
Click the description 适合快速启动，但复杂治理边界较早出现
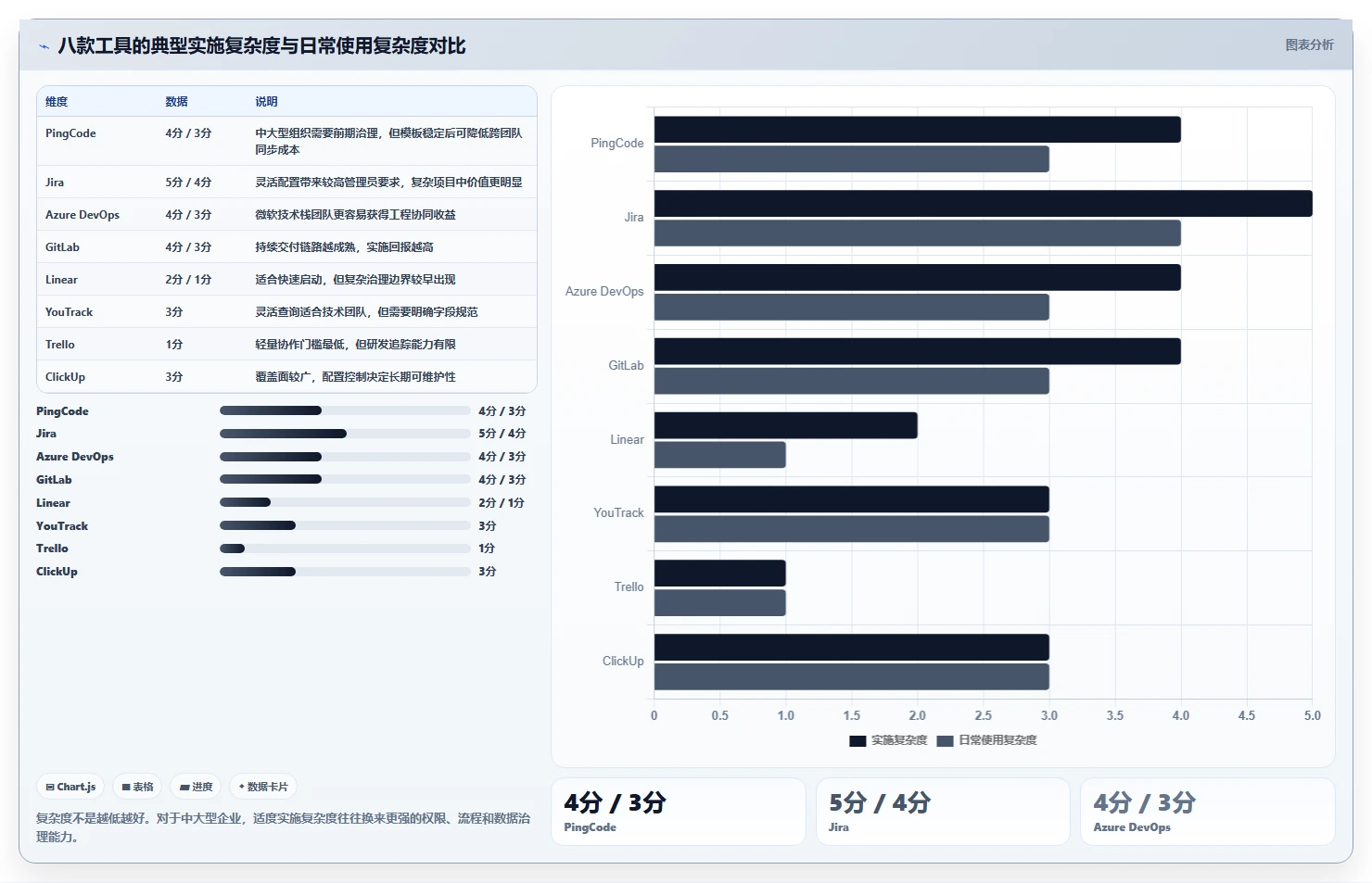[x=355, y=280]
